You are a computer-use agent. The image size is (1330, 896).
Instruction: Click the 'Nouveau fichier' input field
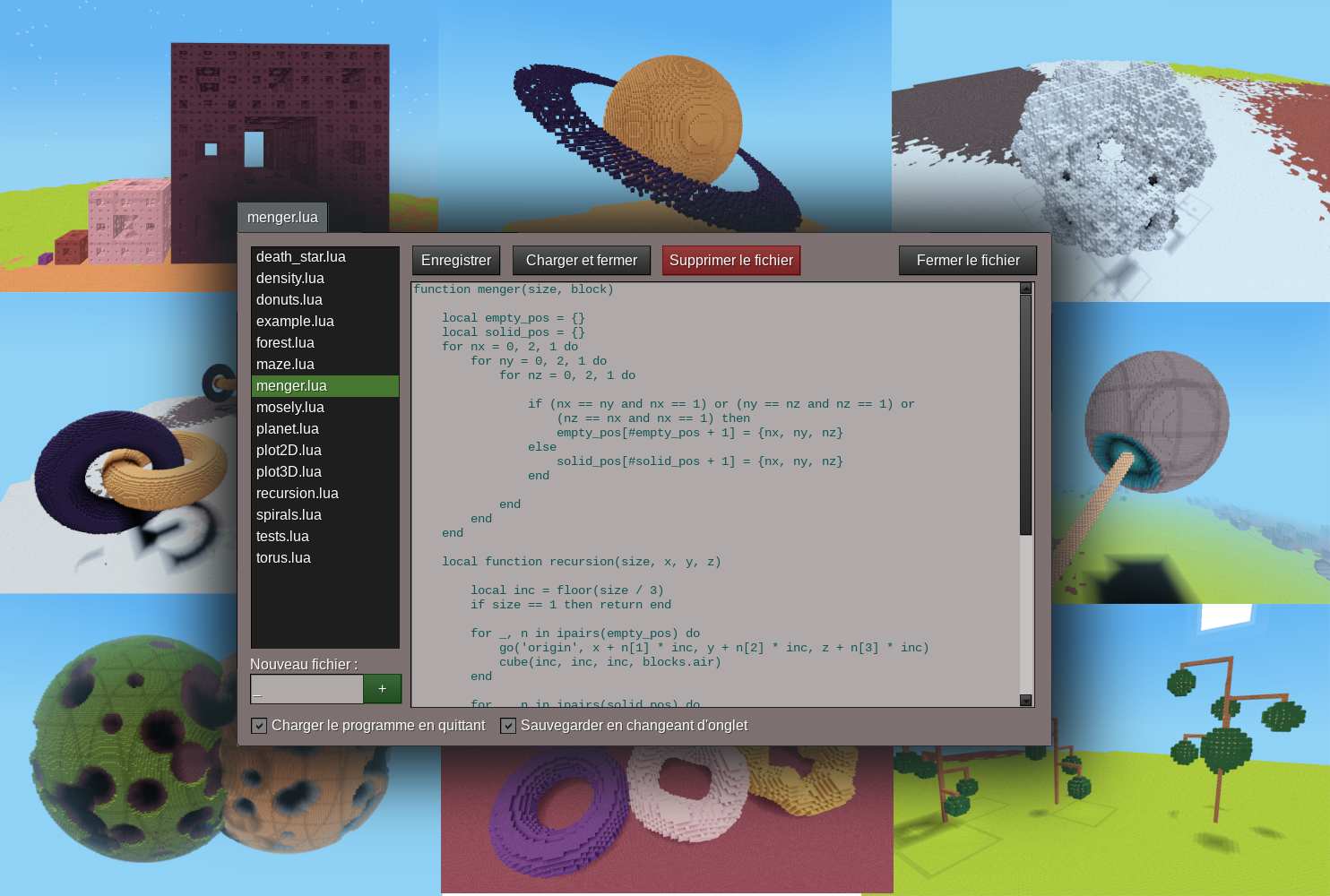click(307, 688)
